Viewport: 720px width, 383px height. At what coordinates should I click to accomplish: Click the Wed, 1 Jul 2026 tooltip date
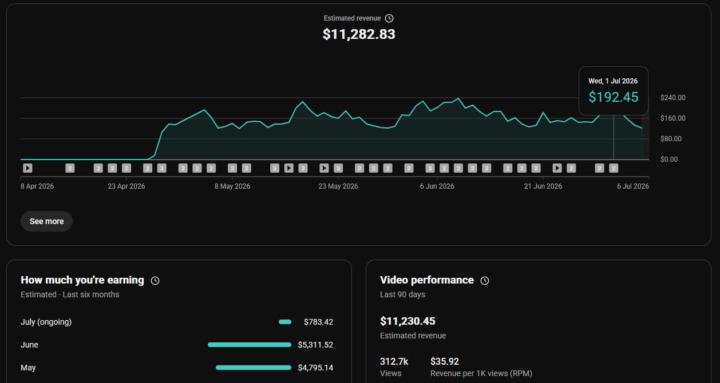pos(613,81)
